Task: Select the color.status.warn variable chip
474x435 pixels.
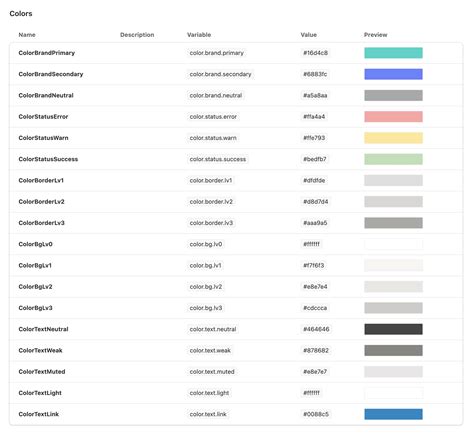Action: point(213,138)
